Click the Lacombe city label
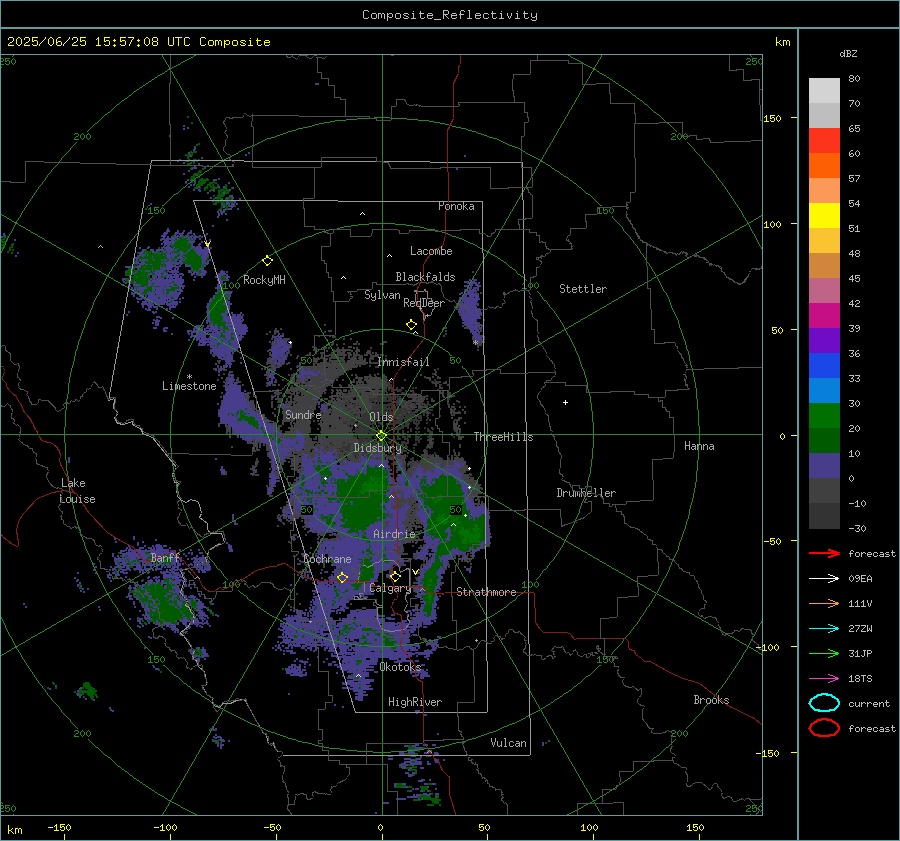 (431, 251)
